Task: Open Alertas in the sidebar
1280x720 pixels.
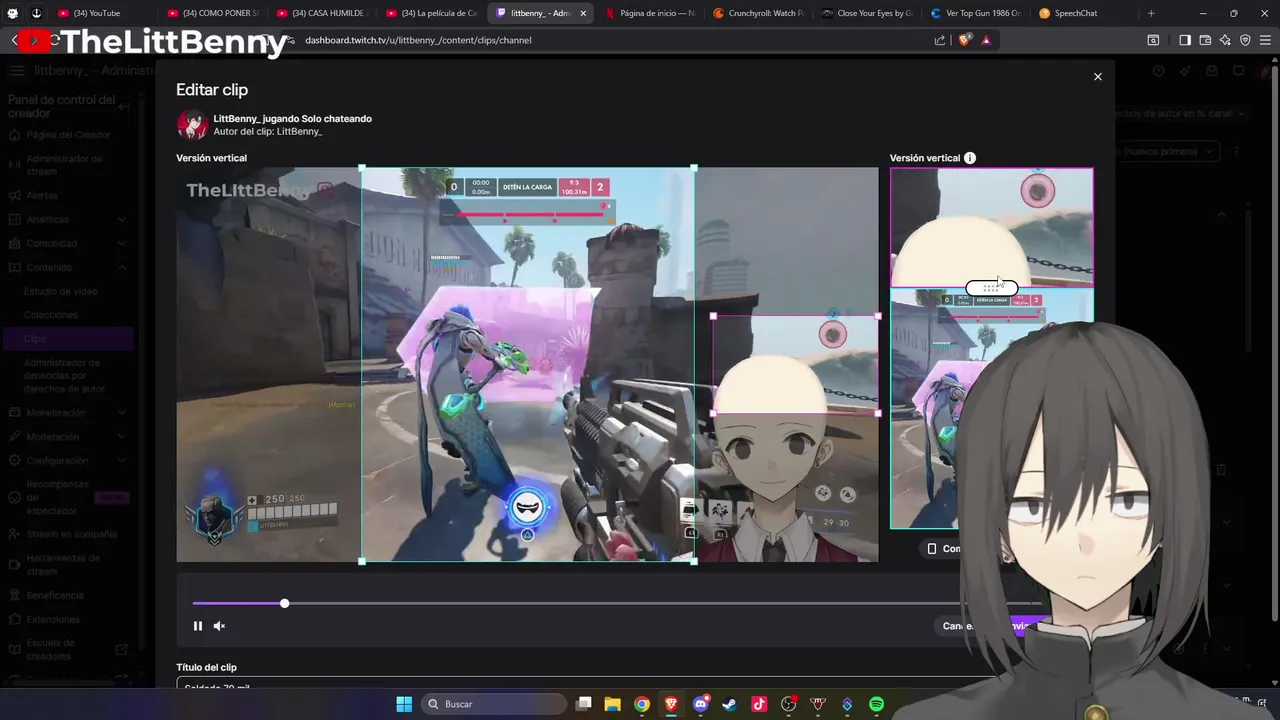Action: [x=68, y=195]
